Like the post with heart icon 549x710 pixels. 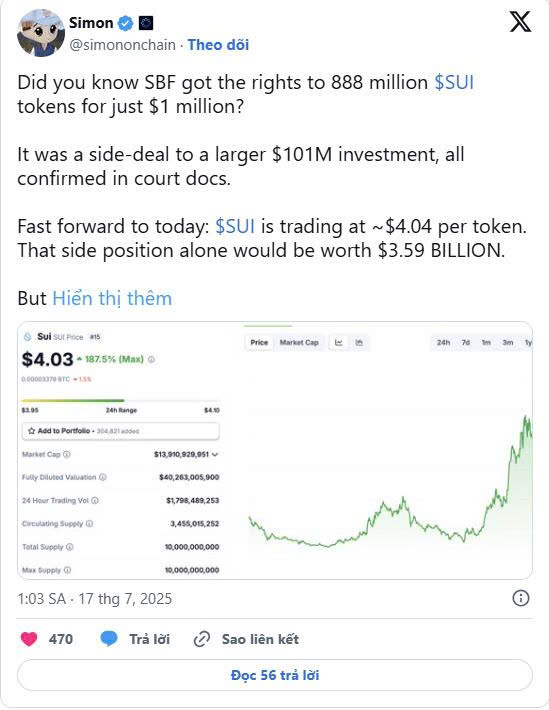point(29,639)
